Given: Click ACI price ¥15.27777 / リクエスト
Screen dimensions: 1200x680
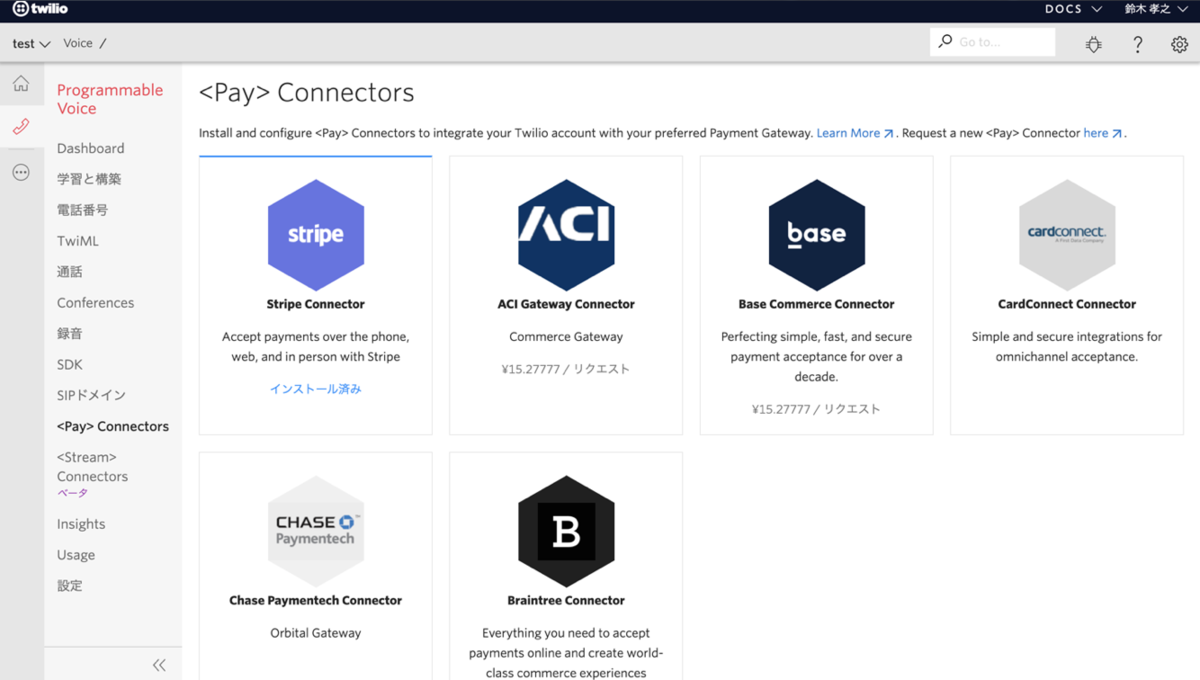Looking at the screenshot, I should 566,369.
